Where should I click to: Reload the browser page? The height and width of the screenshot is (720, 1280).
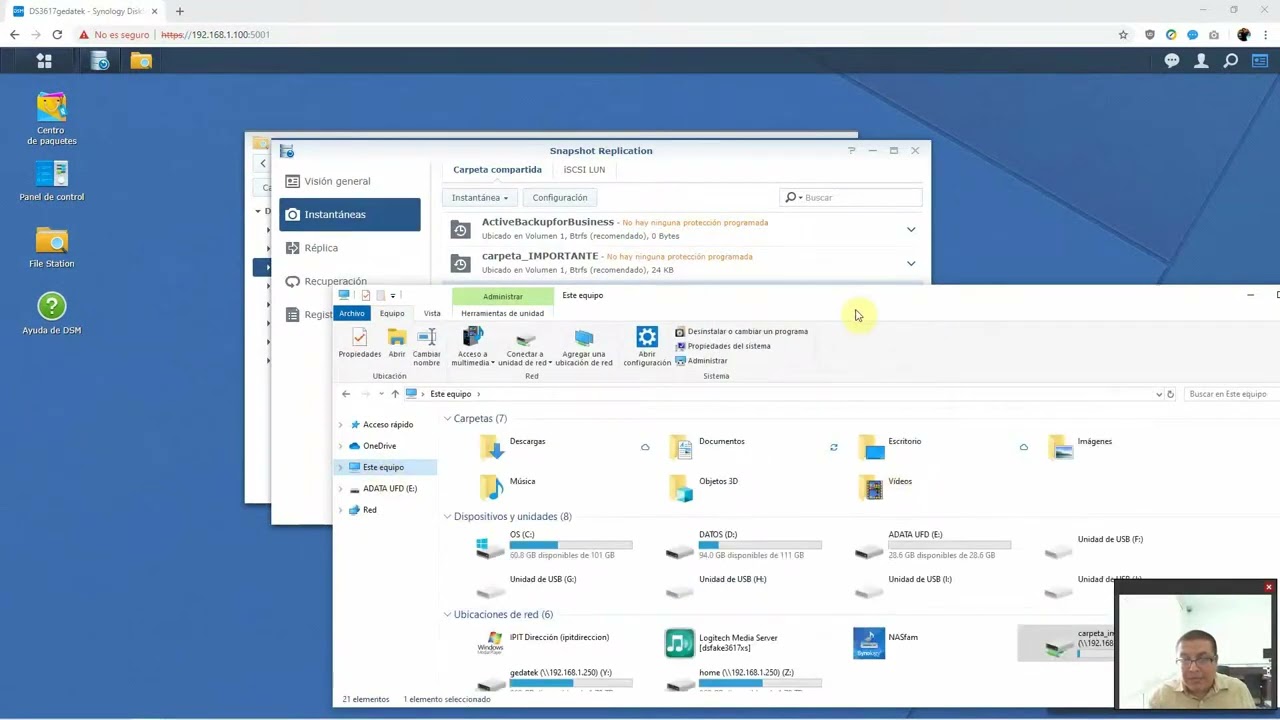pos(57,34)
